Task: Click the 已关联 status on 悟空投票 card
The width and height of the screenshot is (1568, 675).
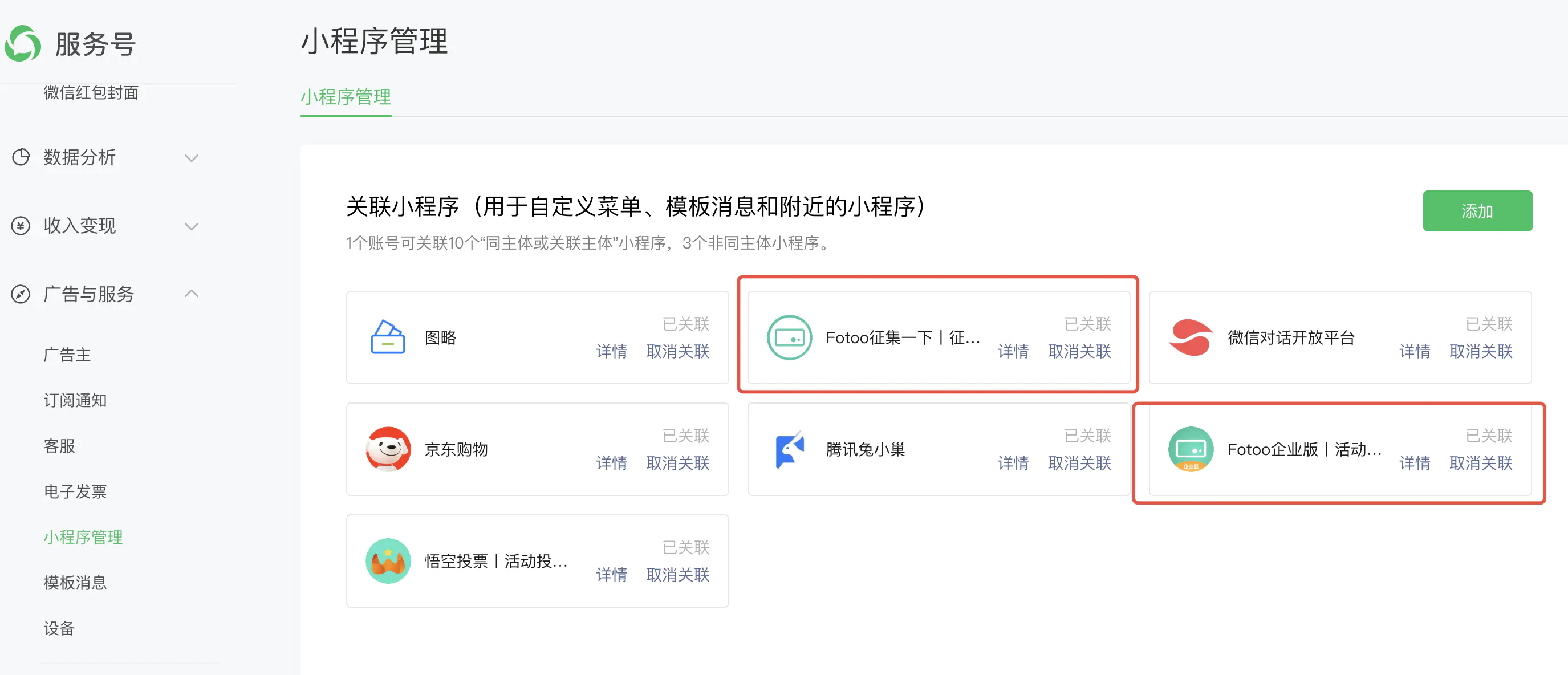Action: pyautogui.click(x=686, y=547)
